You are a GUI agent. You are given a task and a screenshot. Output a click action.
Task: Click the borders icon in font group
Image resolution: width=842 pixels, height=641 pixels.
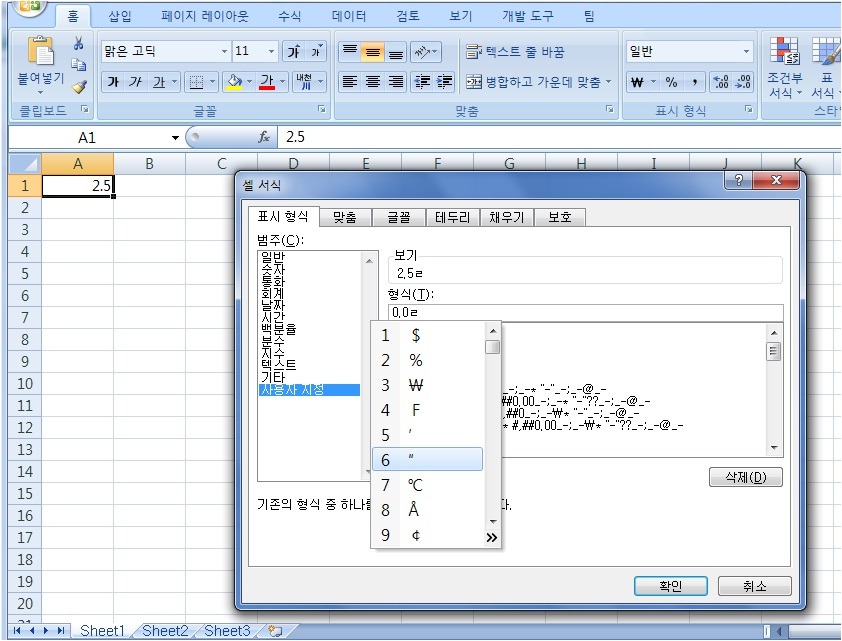pyautogui.click(x=197, y=82)
